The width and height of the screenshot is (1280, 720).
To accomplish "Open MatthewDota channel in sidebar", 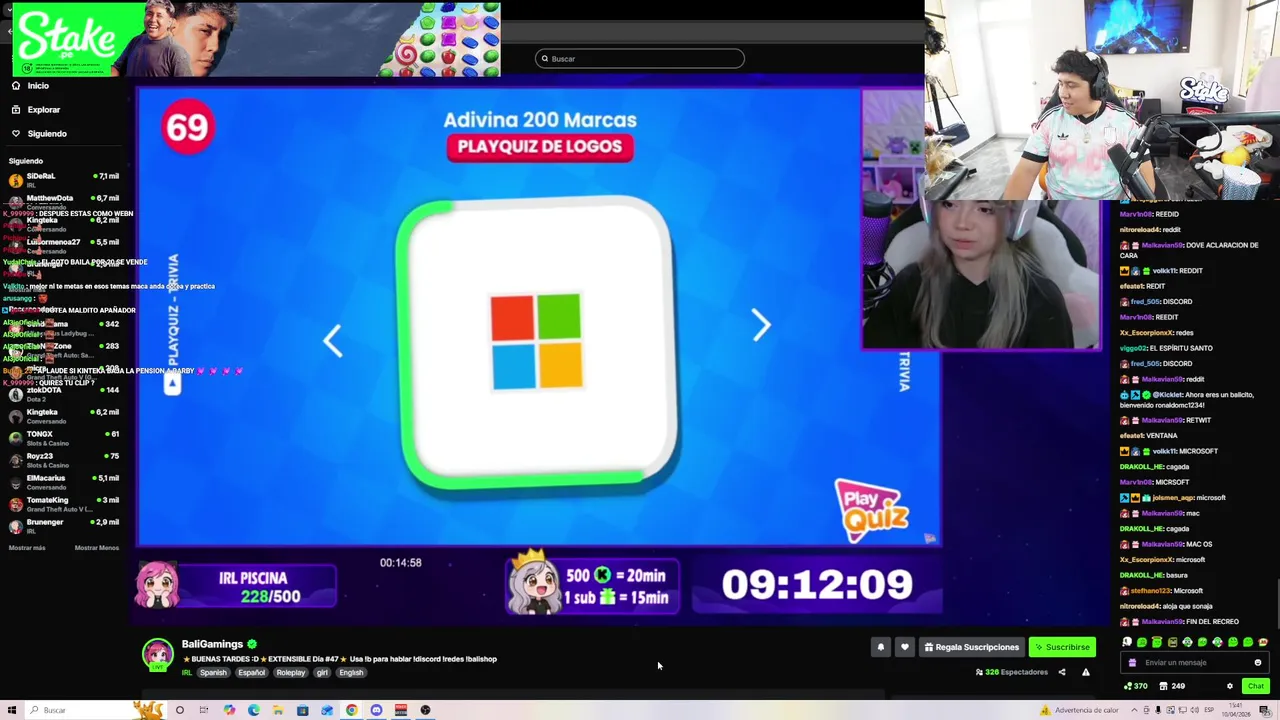I will pos(63,202).
